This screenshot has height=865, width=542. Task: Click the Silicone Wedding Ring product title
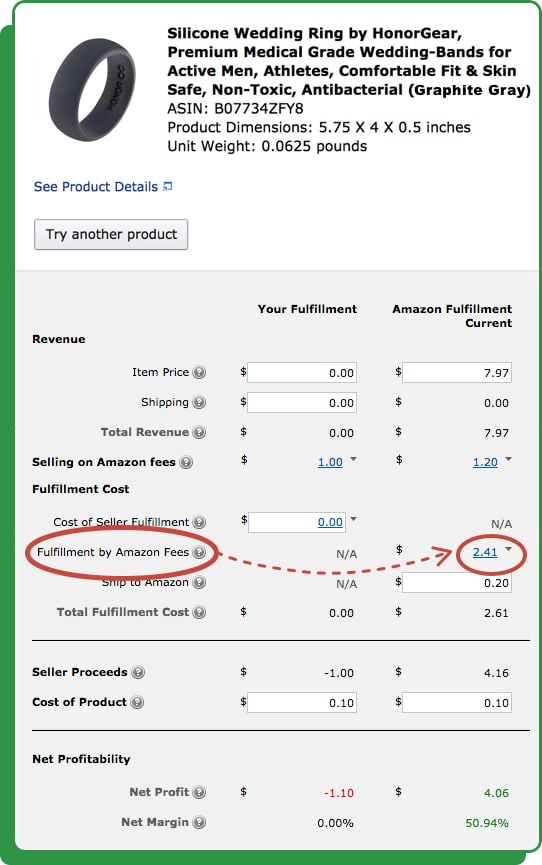(x=349, y=61)
